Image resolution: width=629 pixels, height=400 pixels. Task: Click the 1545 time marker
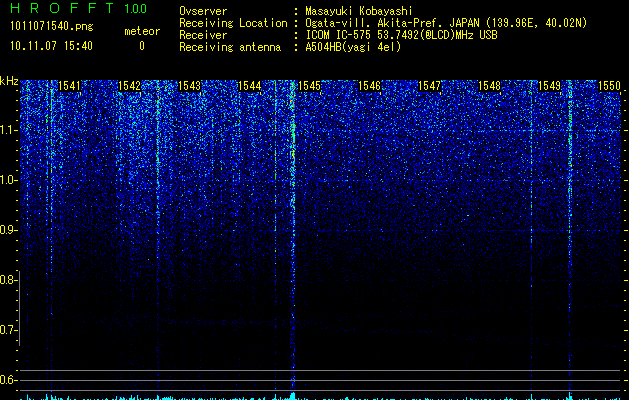tap(310, 86)
